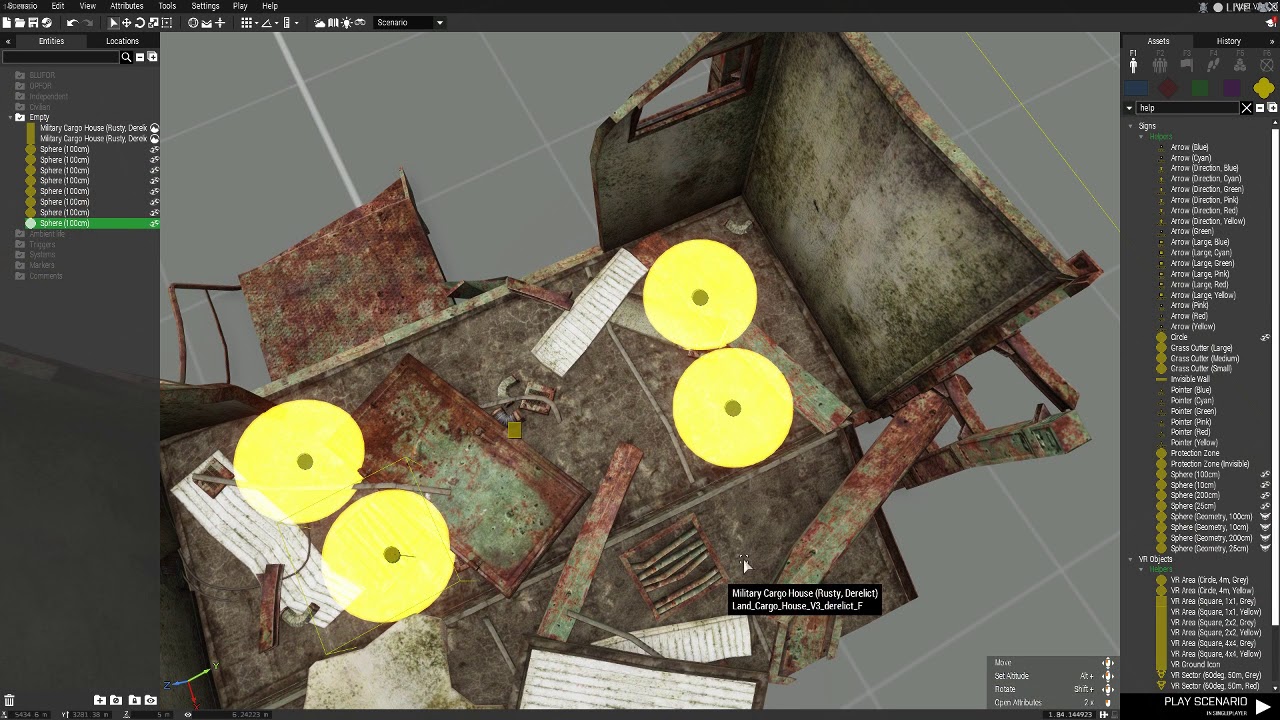Toggle surface snapping (envelope icon)
Screen dimensions: 1280x720
(207, 22)
